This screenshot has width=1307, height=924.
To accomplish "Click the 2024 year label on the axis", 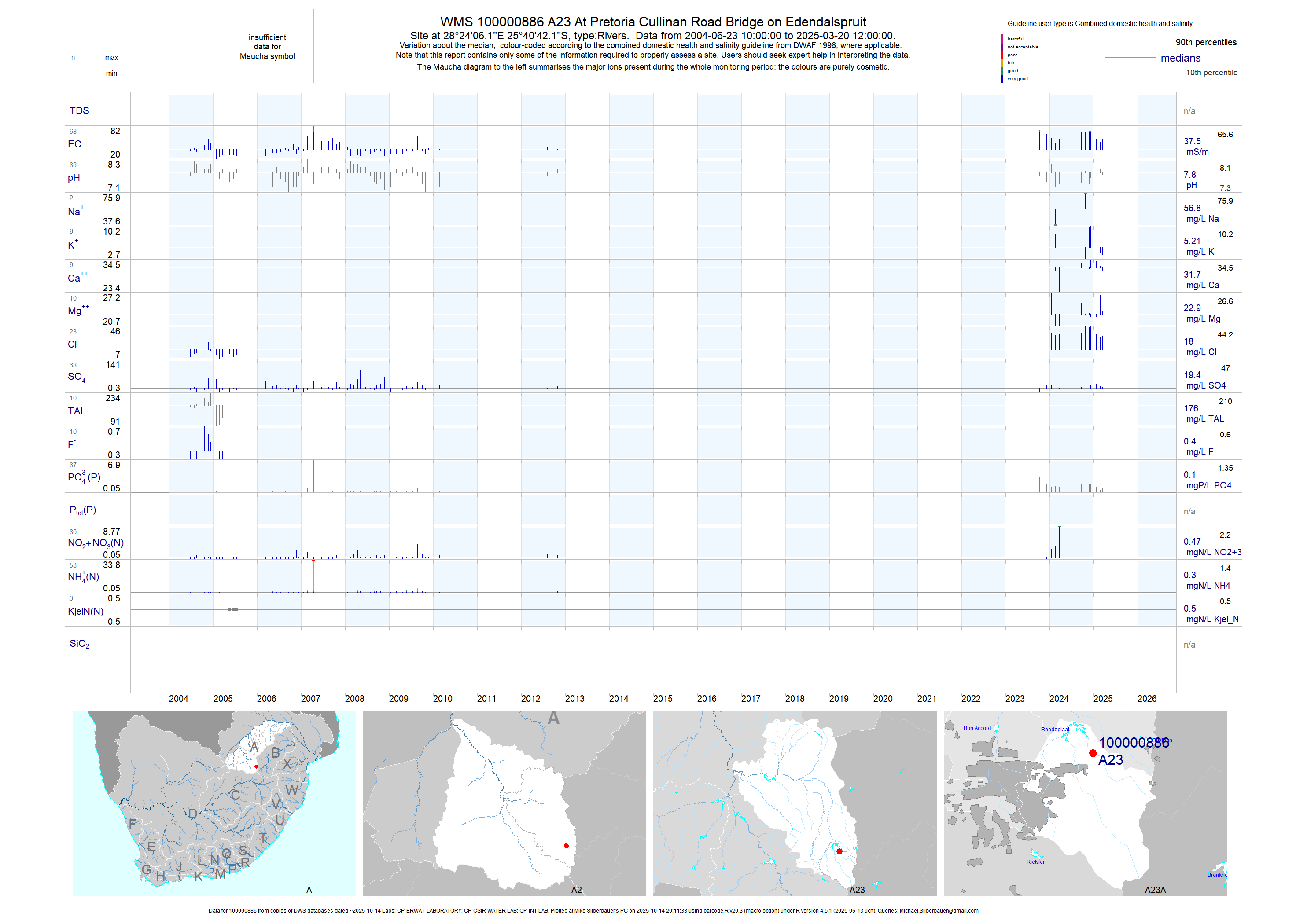I will (1058, 699).
